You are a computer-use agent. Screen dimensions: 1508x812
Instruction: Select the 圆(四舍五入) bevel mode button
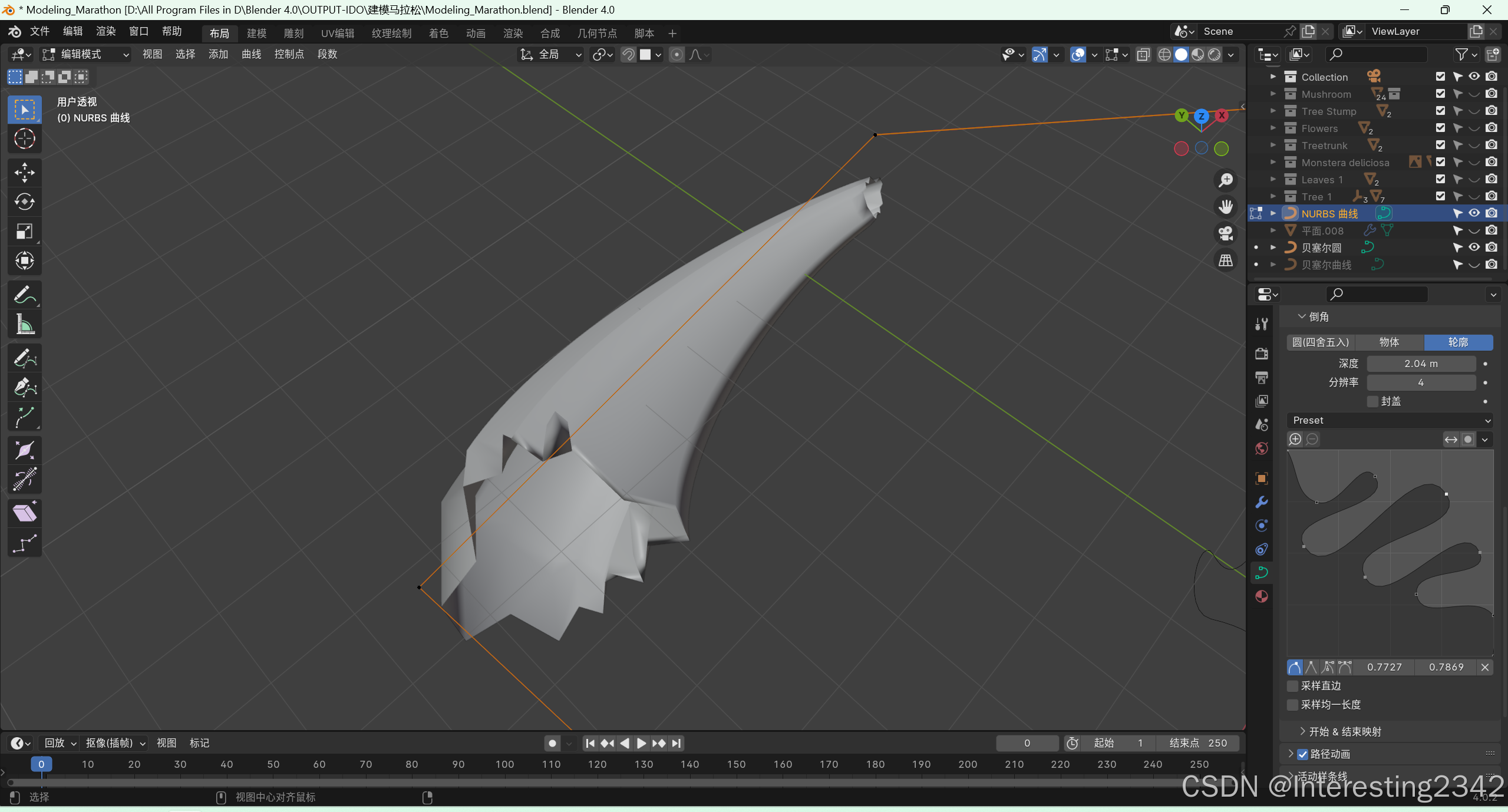pos(1321,342)
